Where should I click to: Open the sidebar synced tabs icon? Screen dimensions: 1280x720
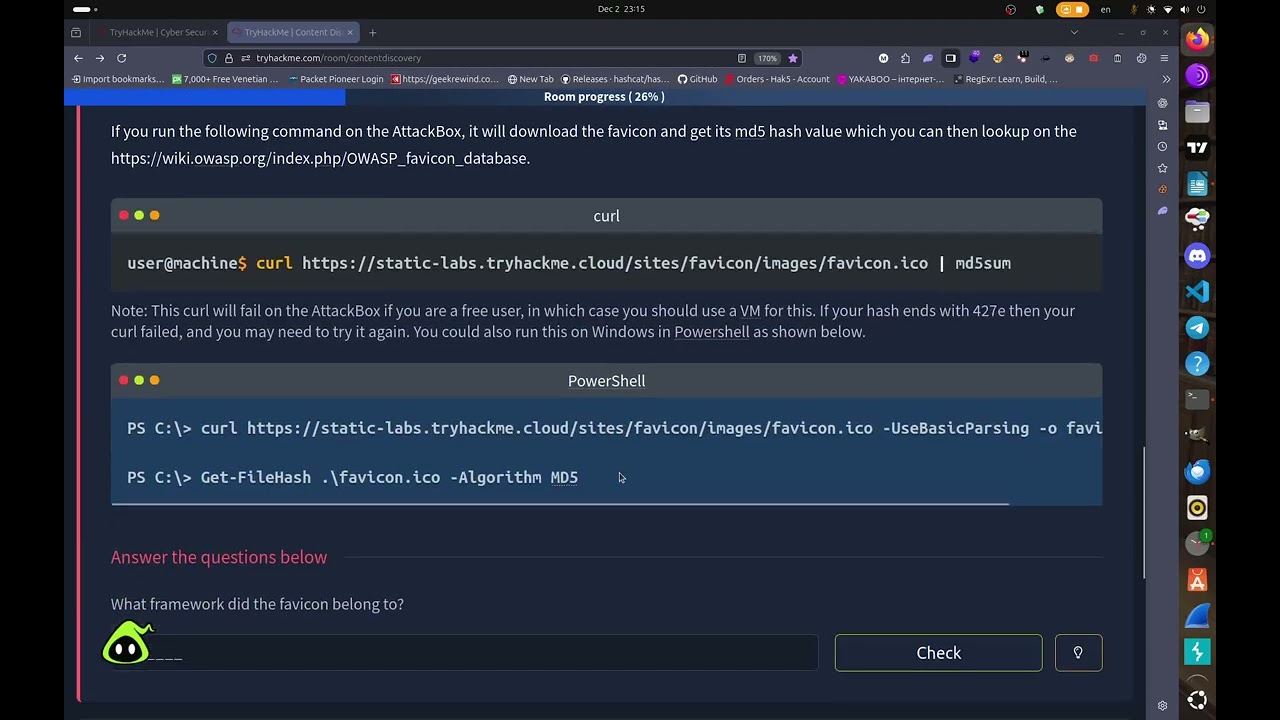[x=1162, y=125]
